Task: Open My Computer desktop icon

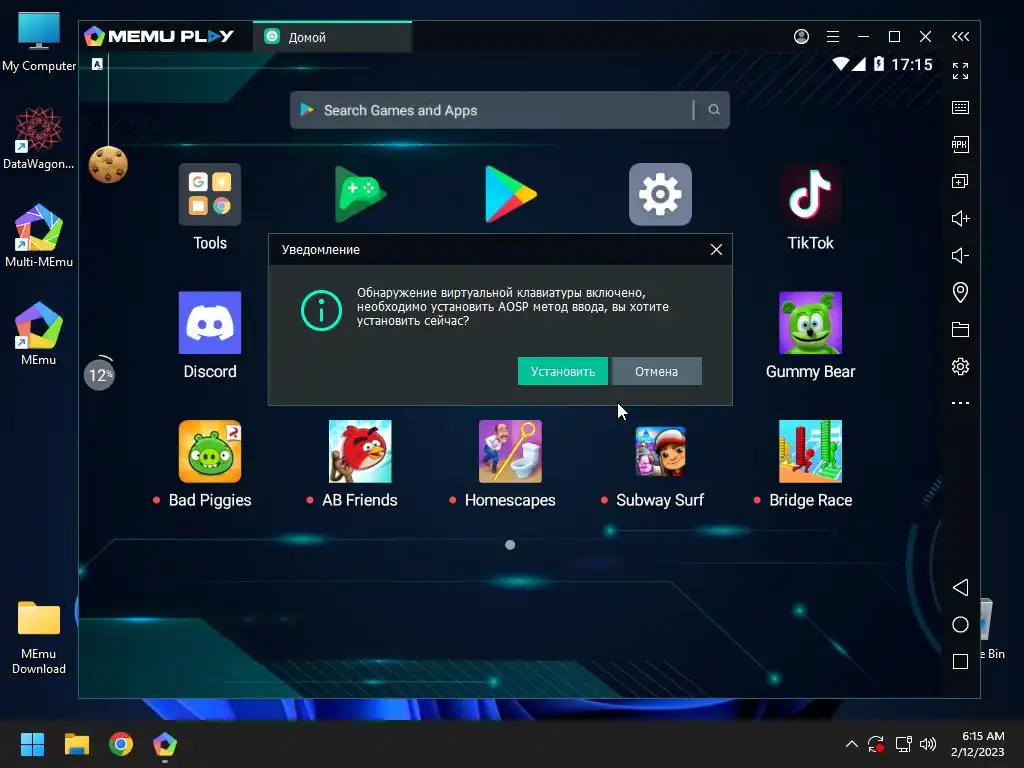Action: 39,42
